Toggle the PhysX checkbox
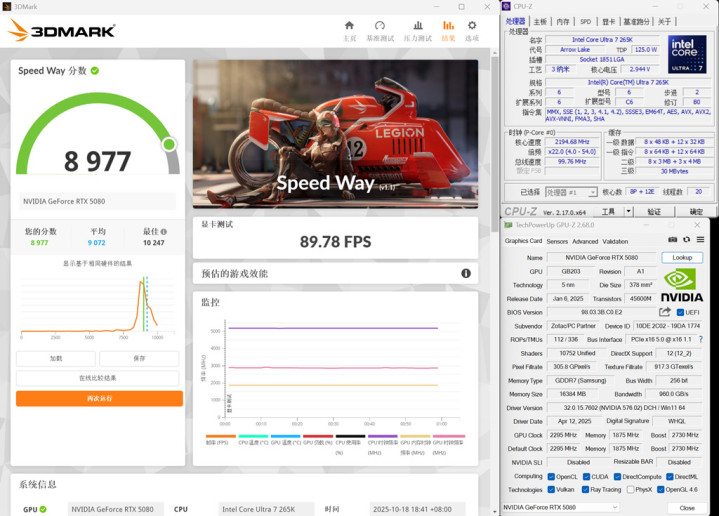Viewport: 719px width, 516px height. pos(630,490)
